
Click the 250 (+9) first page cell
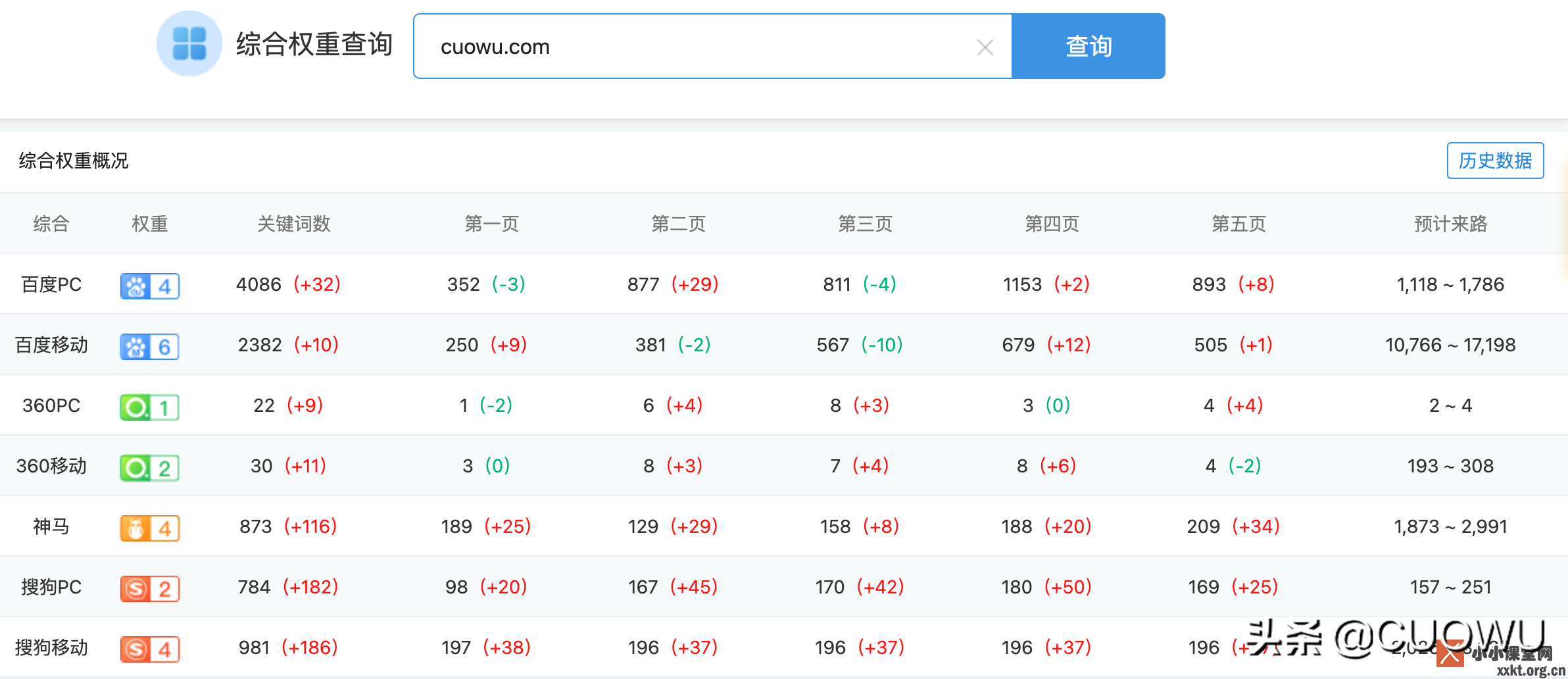[486, 345]
